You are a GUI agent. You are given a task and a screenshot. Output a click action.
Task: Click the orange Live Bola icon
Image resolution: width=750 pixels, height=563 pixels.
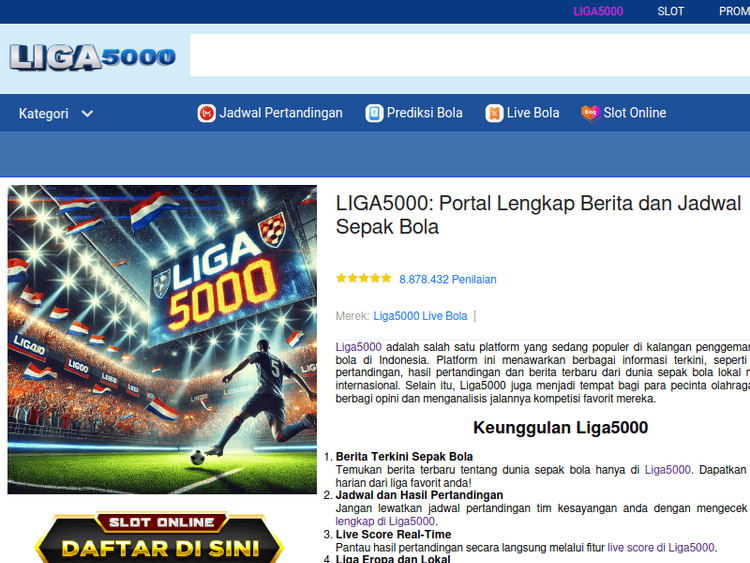pyautogui.click(x=494, y=113)
